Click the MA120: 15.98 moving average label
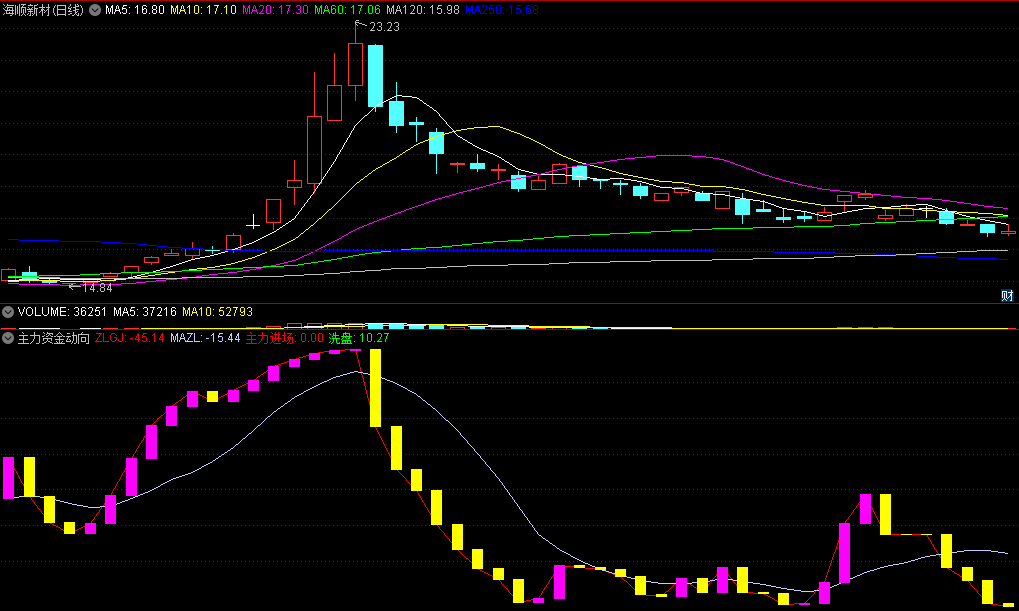1019x611 pixels. click(x=423, y=10)
